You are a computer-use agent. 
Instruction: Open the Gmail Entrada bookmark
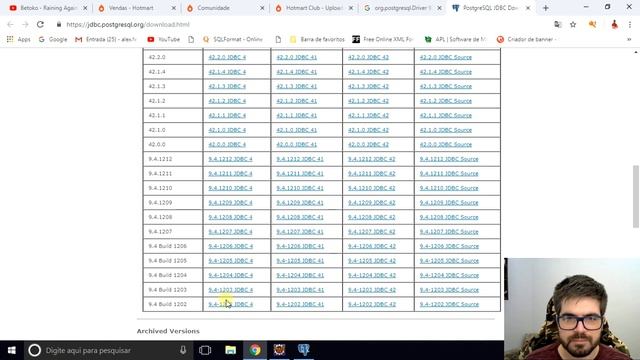[106, 39]
